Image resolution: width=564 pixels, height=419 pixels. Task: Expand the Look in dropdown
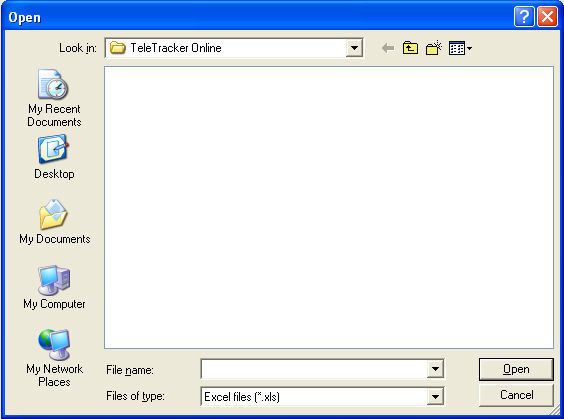354,48
